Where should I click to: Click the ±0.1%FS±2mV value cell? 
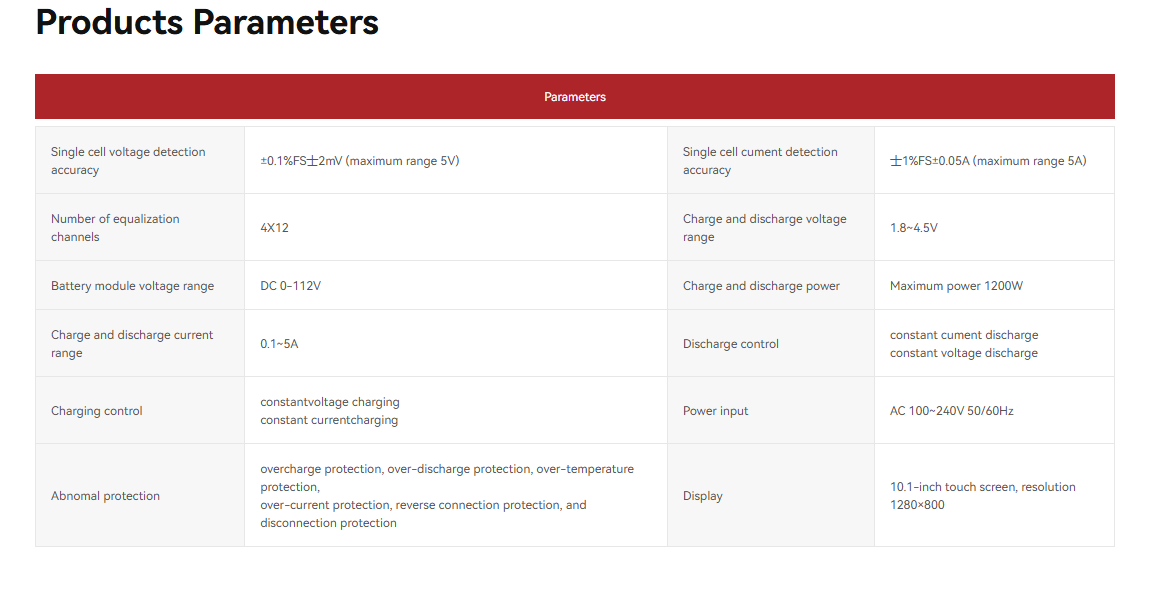pos(360,161)
